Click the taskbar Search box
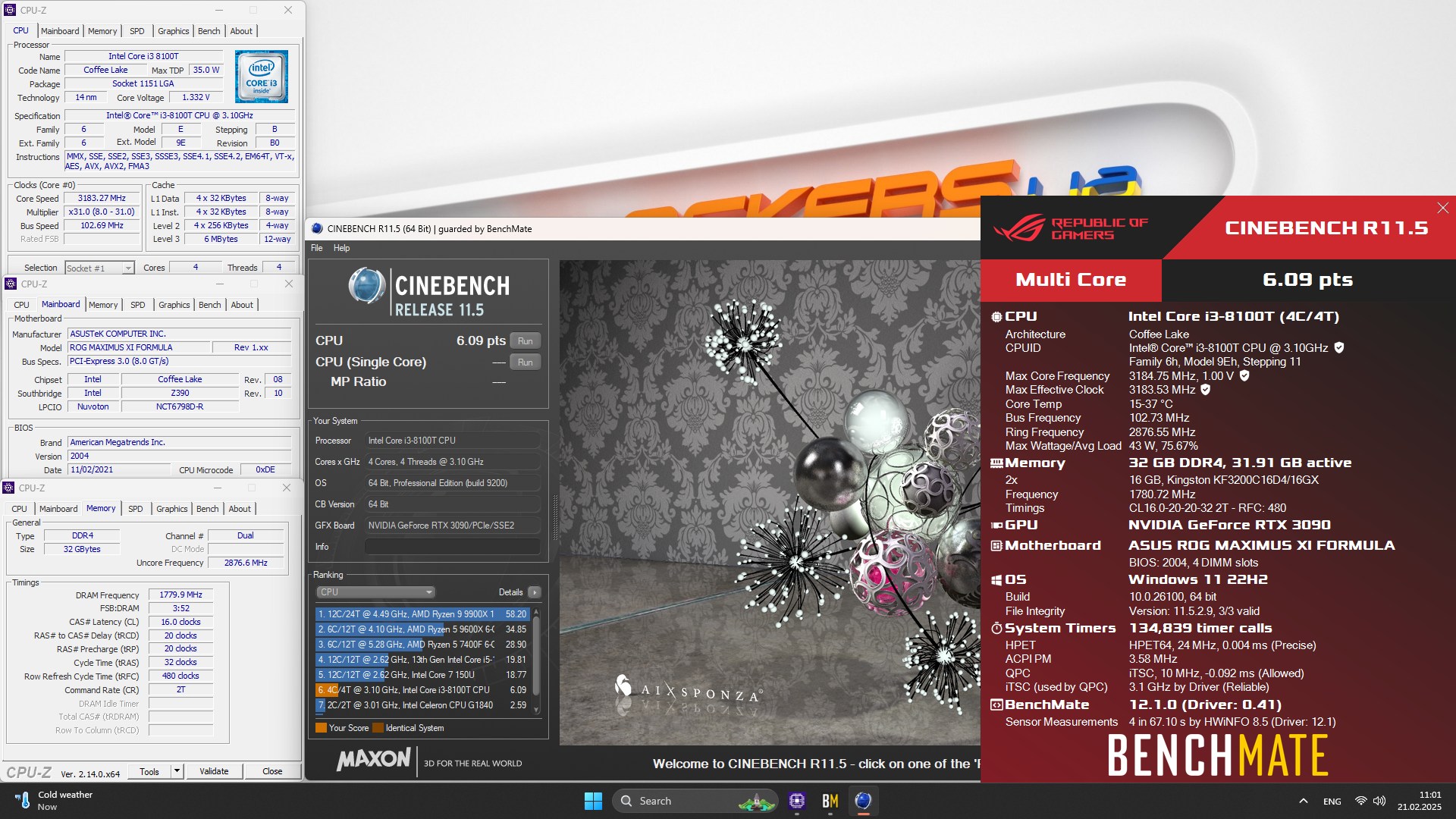Image resolution: width=1456 pixels, height=819 pixels. click(x=695, y=801)
